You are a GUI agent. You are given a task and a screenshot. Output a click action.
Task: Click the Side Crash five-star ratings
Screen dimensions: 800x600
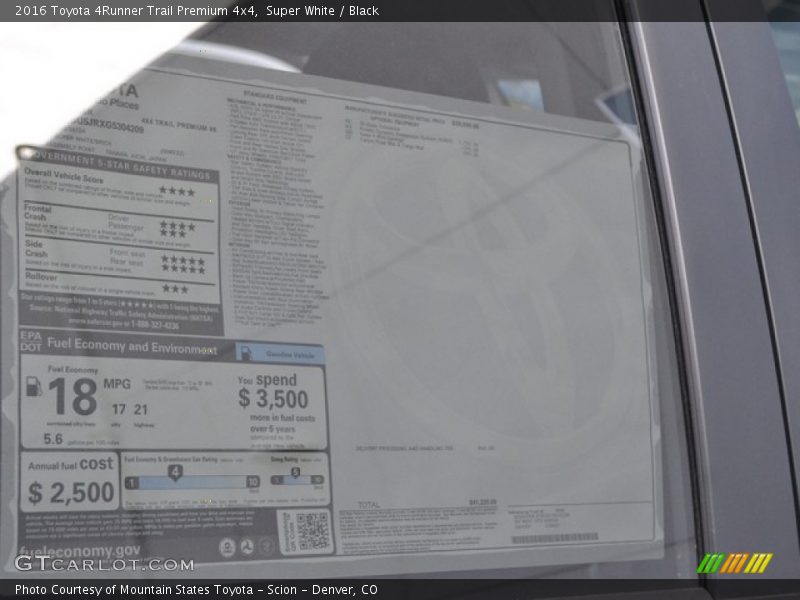183,265
